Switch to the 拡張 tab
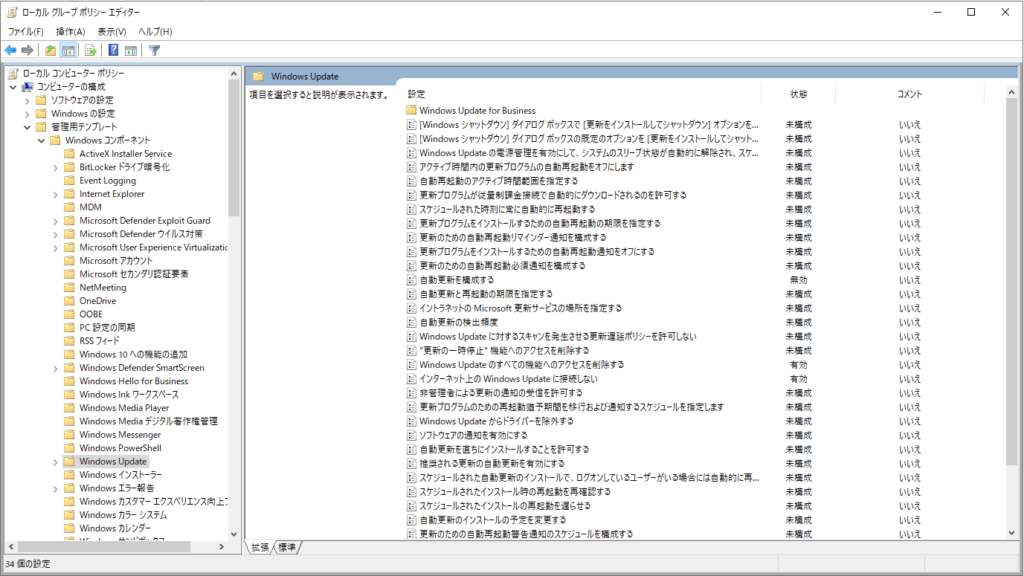The image size is (1024, 576). pyautogui.click(x=260, y=547)
